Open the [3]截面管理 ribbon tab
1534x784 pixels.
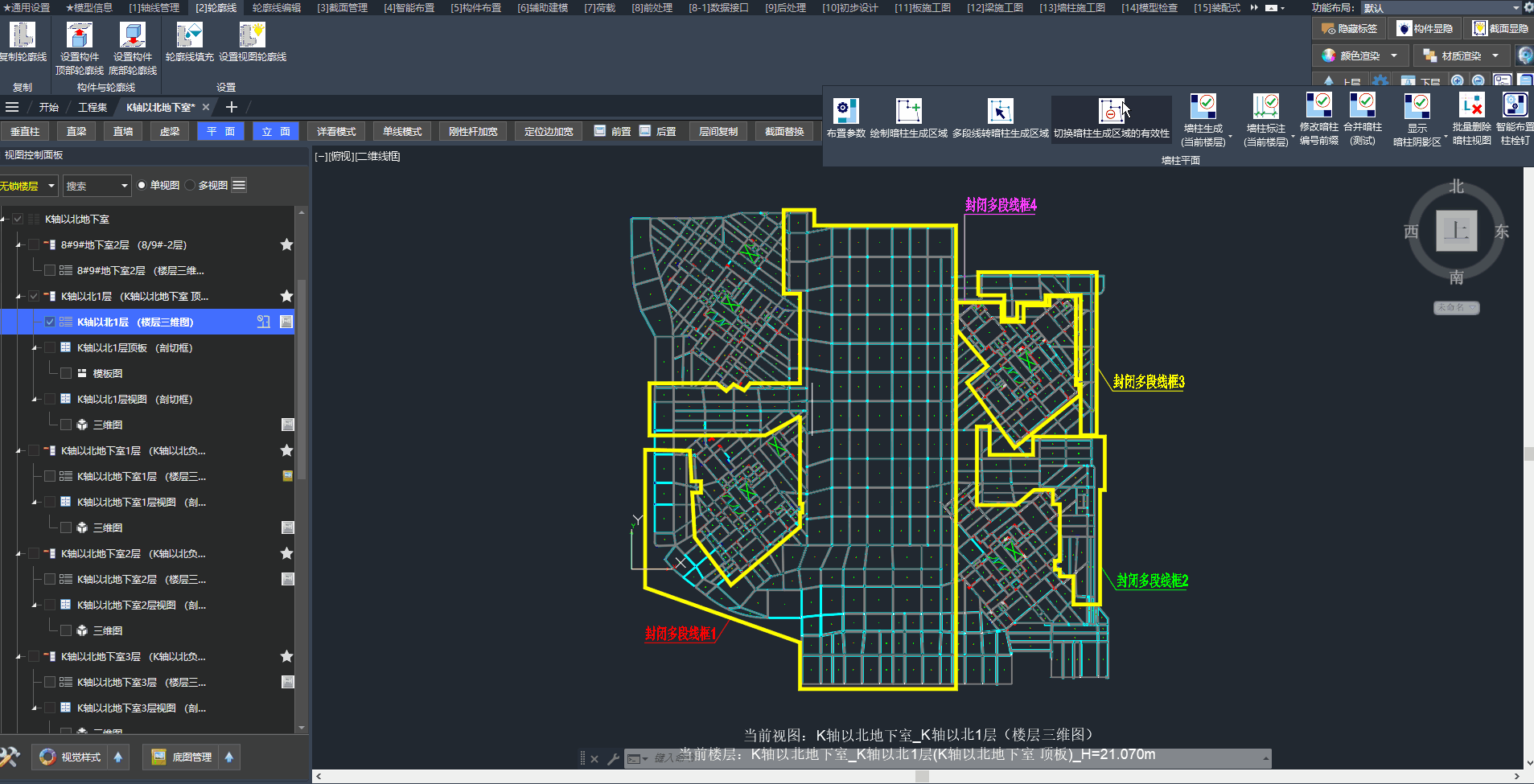pos(342,7)
